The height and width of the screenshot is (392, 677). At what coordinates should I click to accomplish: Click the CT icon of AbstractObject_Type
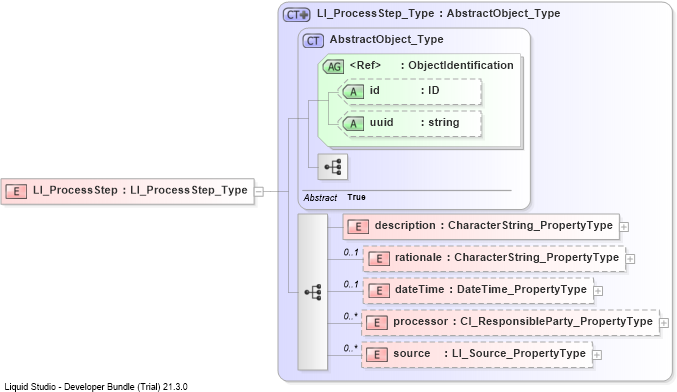coord(313,41)
